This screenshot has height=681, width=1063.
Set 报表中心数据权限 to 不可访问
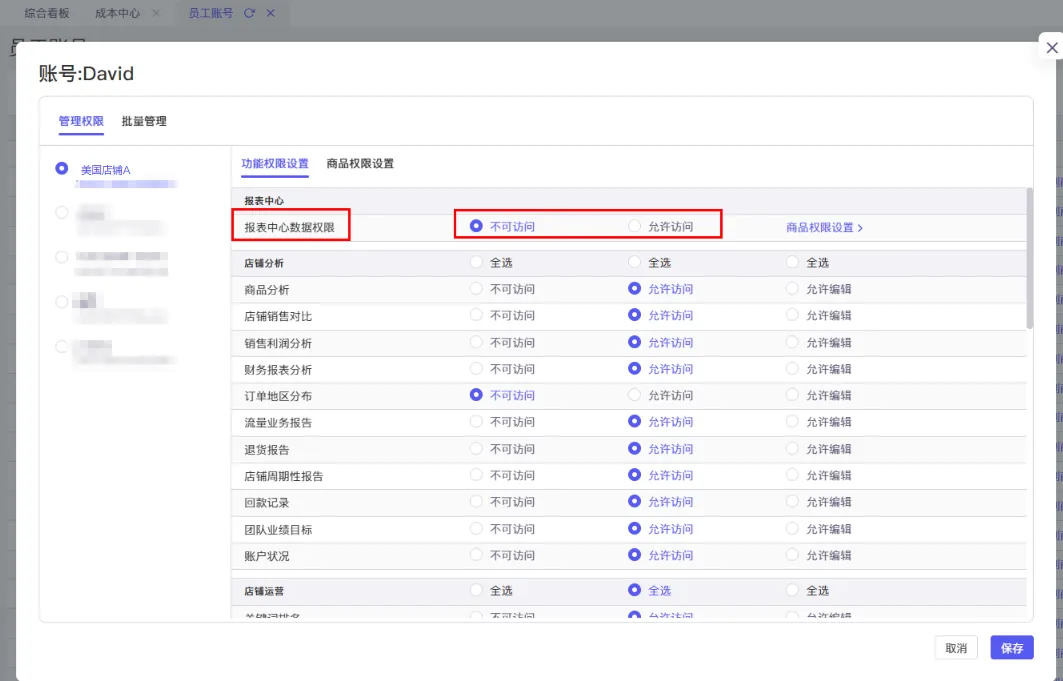pos(476,226)
